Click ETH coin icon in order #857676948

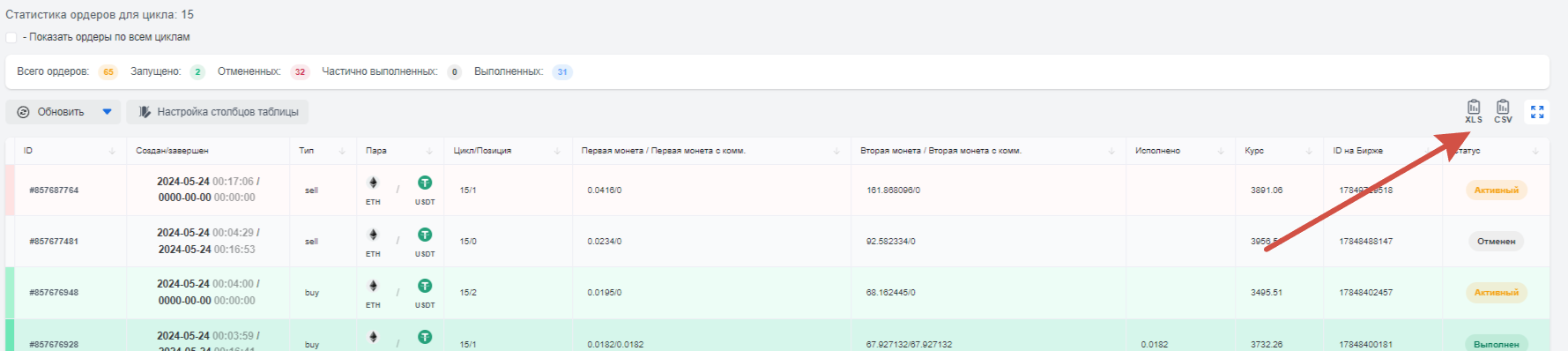pyautogui.click(x=373, y=286)
